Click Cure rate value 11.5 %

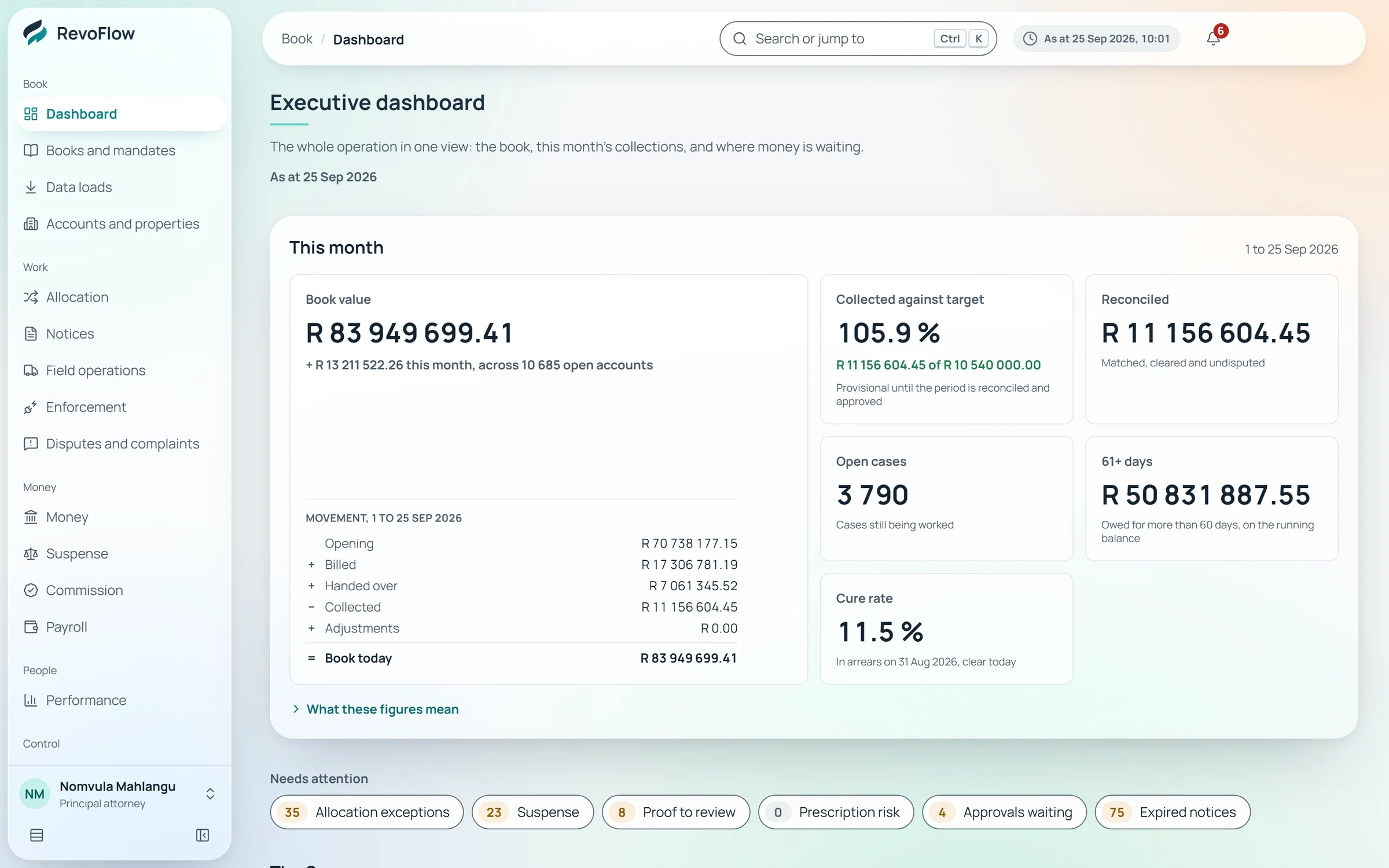(x=881, y=631)
